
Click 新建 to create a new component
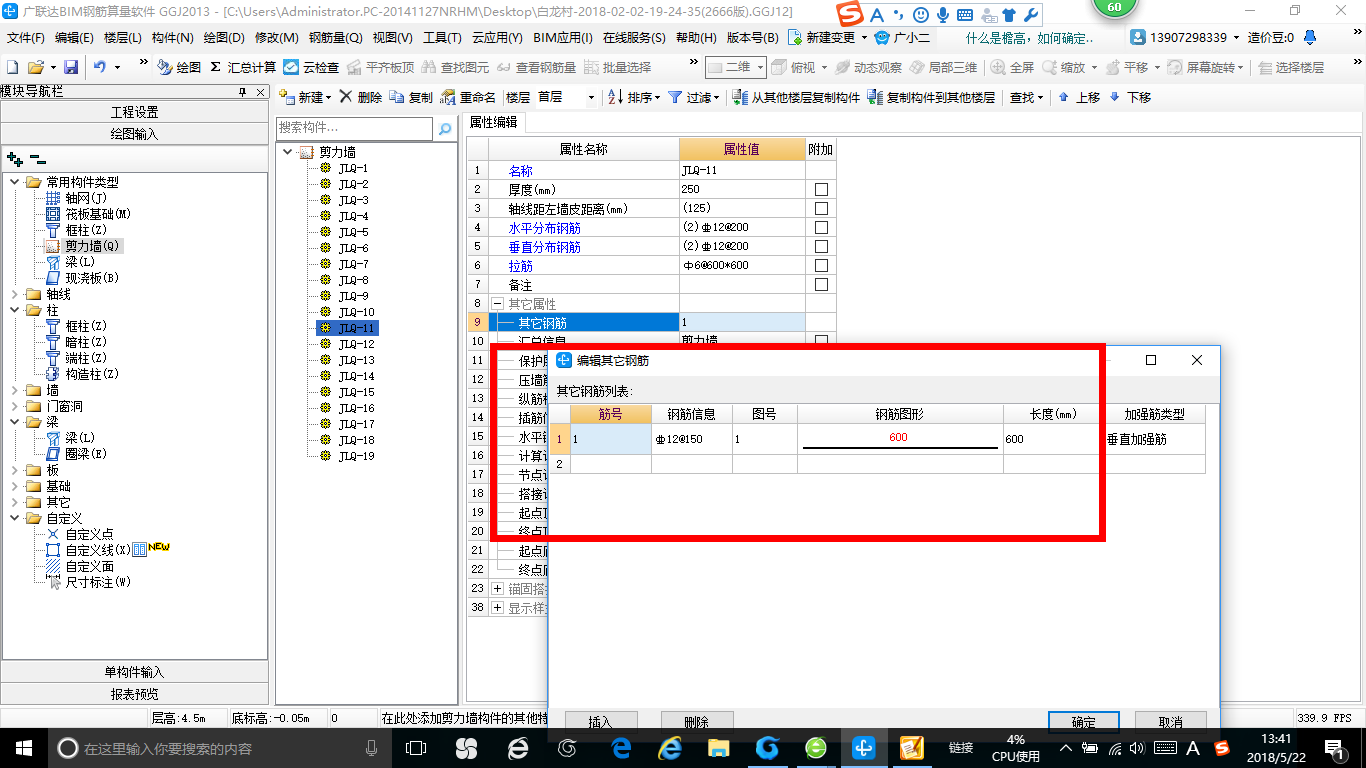click(x=305, y=97)
